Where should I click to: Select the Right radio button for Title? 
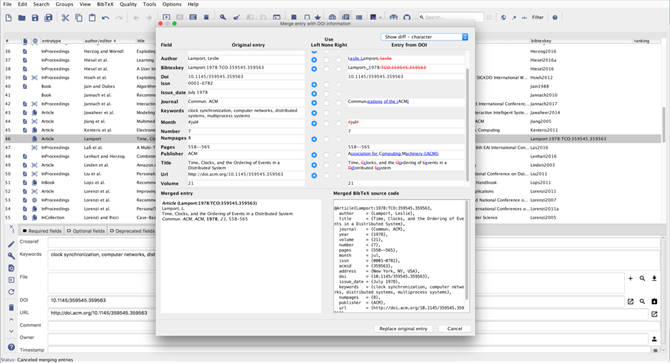pos(338,165)
